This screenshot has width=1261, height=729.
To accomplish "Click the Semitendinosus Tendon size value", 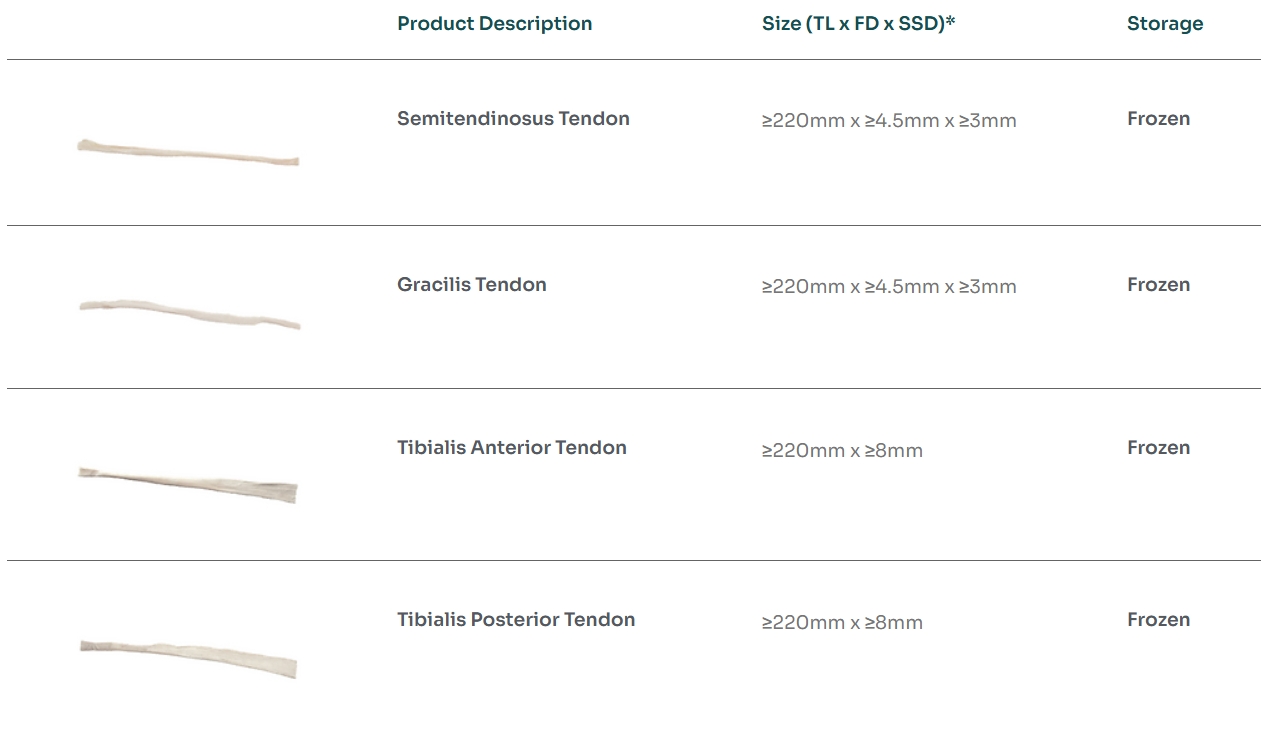I will point(888,121).
